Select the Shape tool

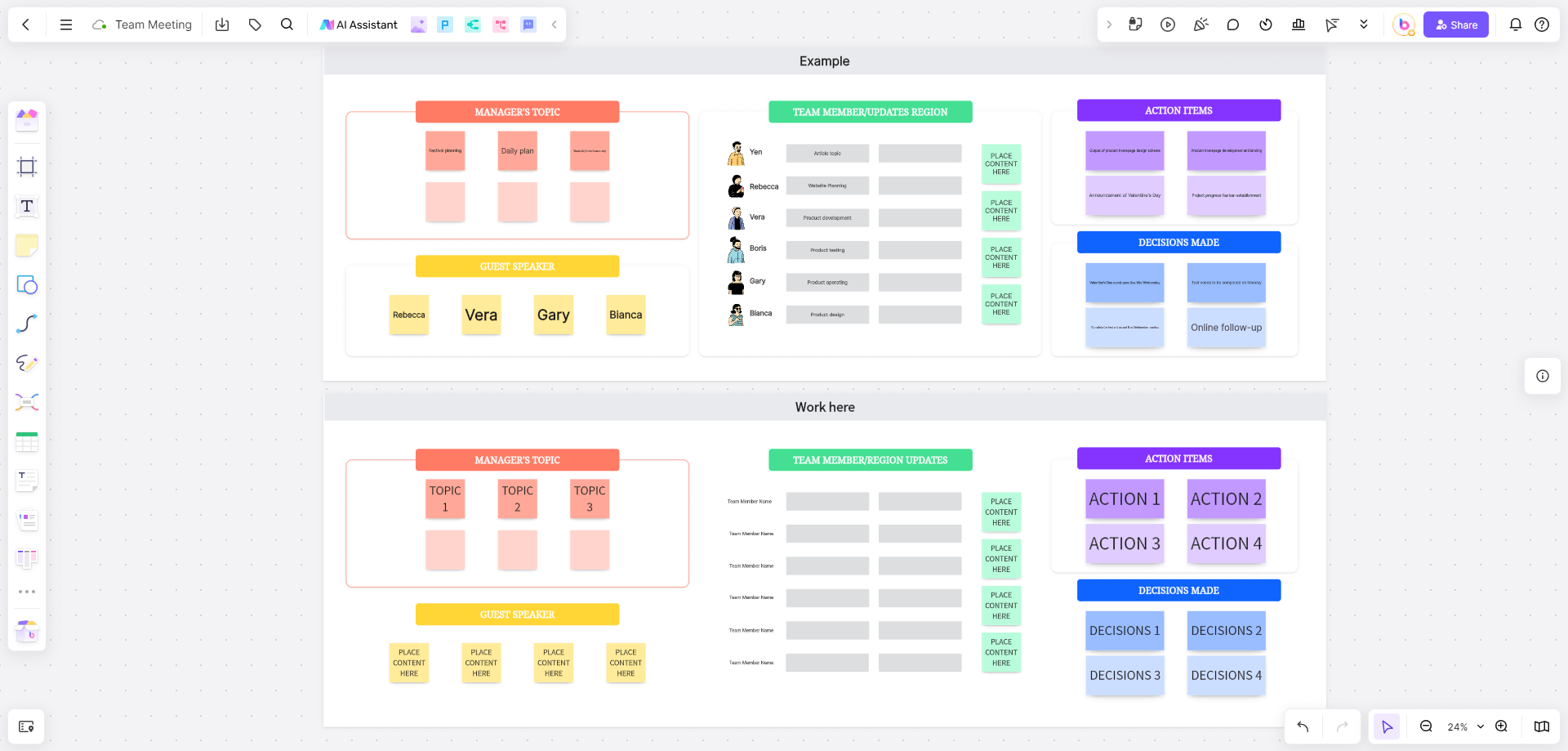[27, 284]
